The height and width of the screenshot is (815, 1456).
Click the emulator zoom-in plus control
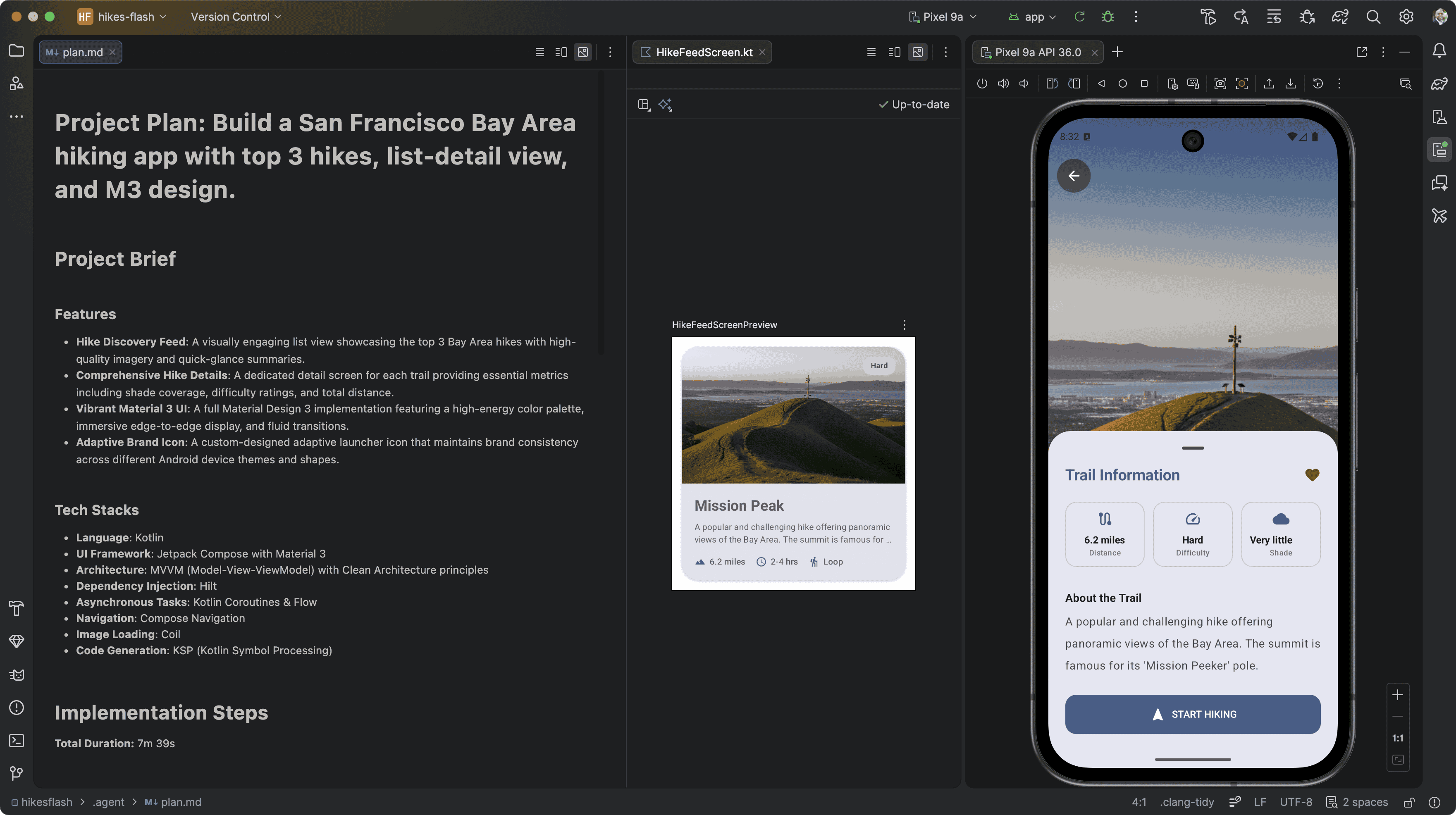coord(1397,695)
